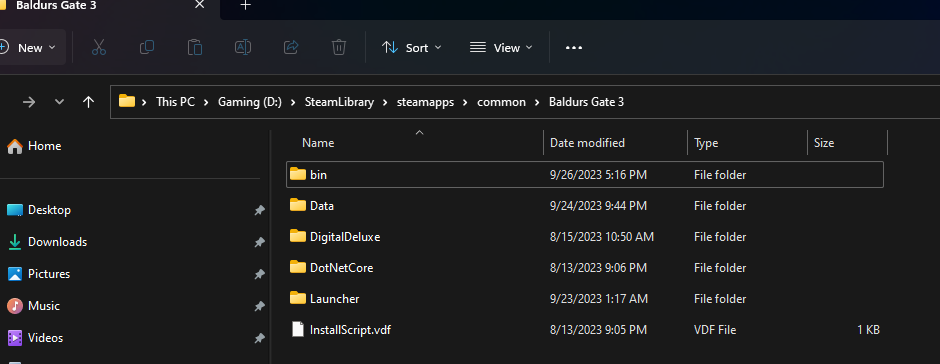Expand chevron after SteamLibrary breadcrumb

pyautogui.click(x=385, y=103)
